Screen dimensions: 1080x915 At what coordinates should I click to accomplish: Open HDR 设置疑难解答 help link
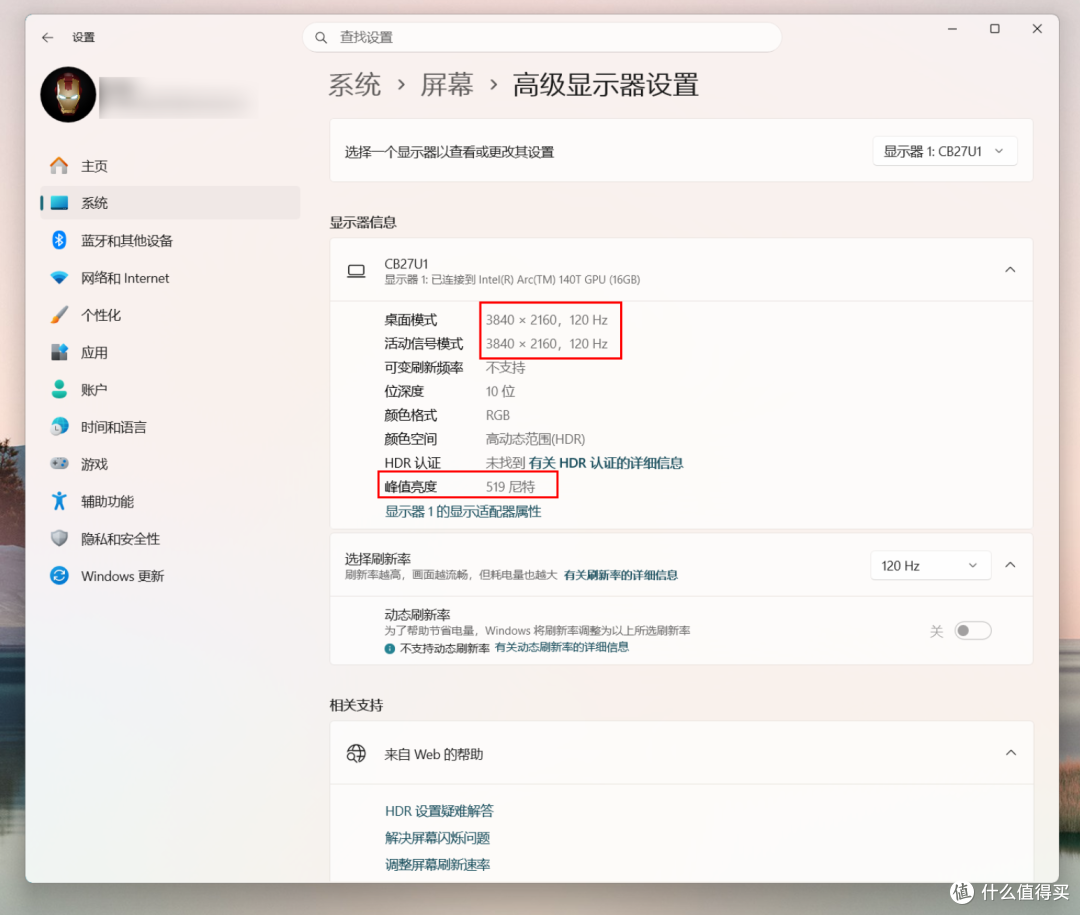point(439,811)
